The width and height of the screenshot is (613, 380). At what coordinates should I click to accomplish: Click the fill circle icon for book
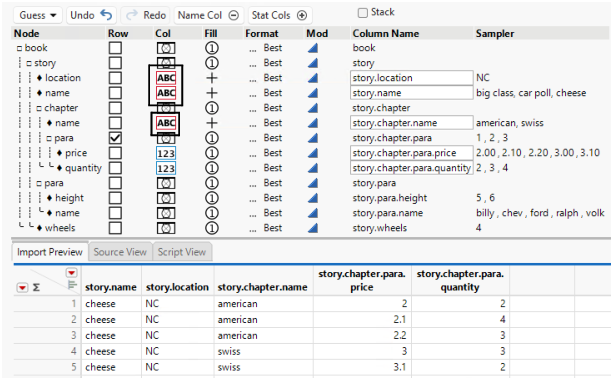[212, 48]
